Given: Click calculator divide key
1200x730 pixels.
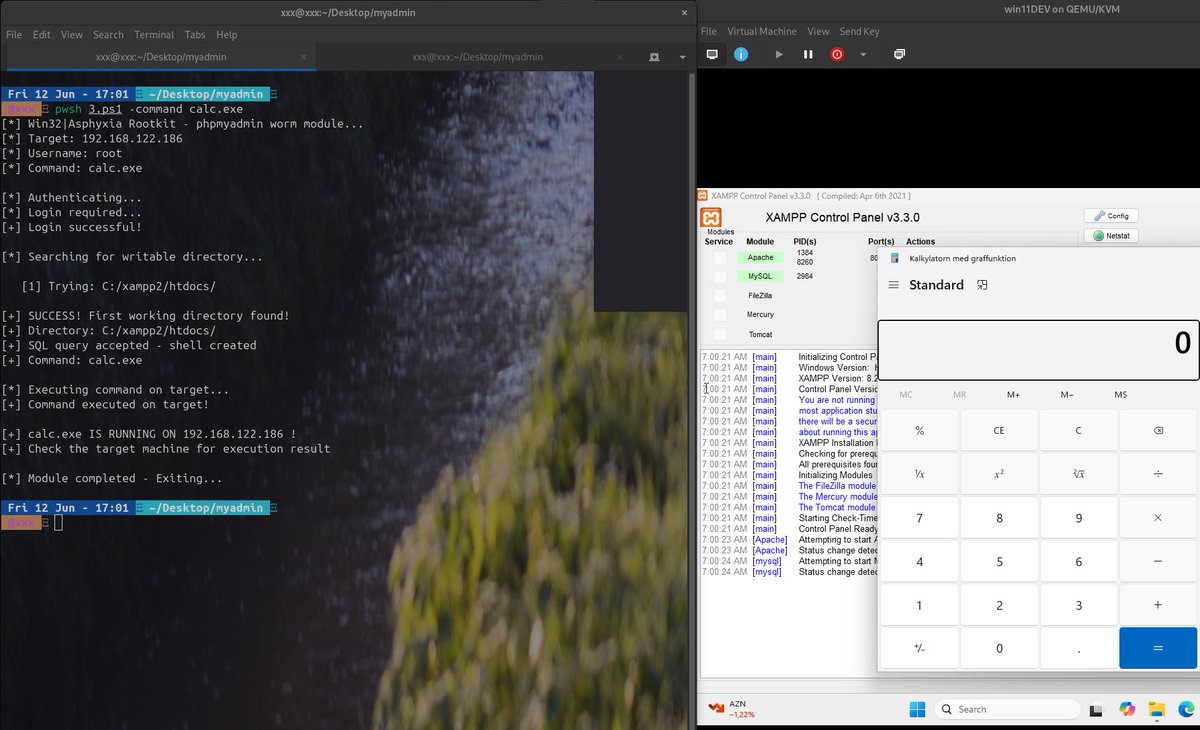Looking at the screenshot, I should tap(1158, 474).
